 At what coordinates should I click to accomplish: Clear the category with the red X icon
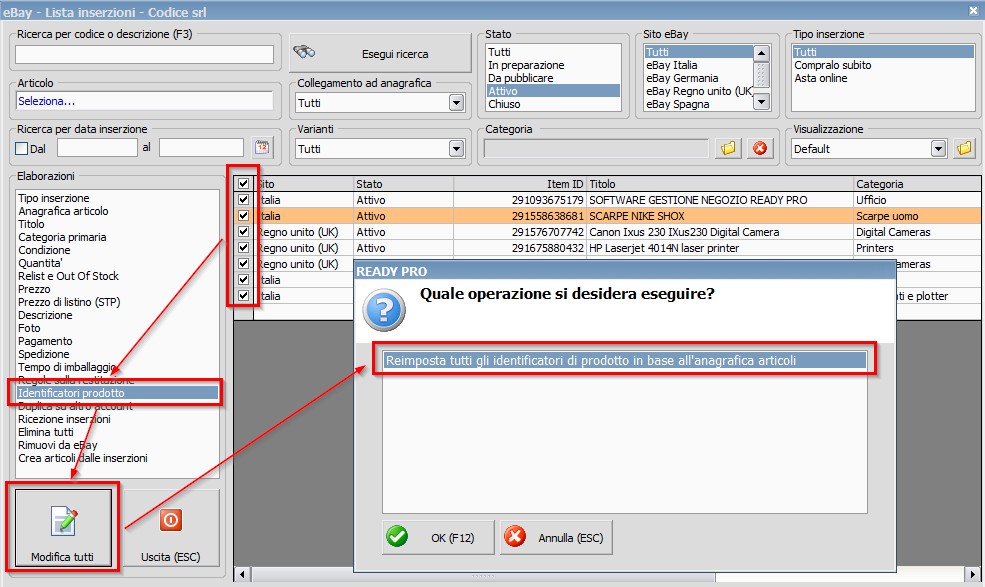coord(760,148)
